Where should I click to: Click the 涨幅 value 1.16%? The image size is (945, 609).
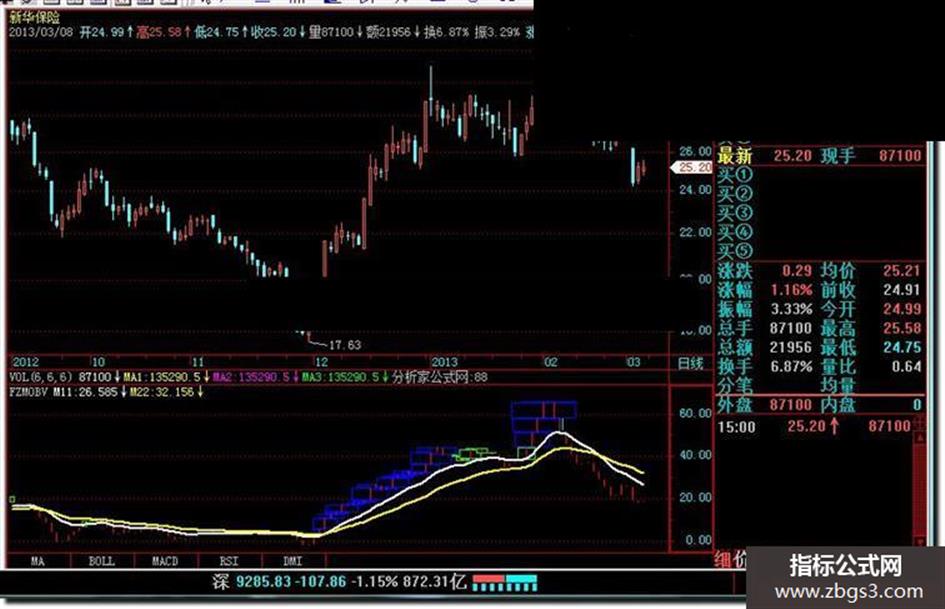[791, 290]
